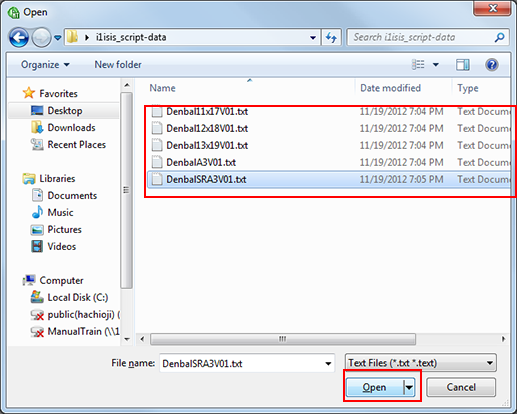The height and width of the screenshot is (414, 517).
Task: Click the Cancel button
Action: click(x=461, y=387)
